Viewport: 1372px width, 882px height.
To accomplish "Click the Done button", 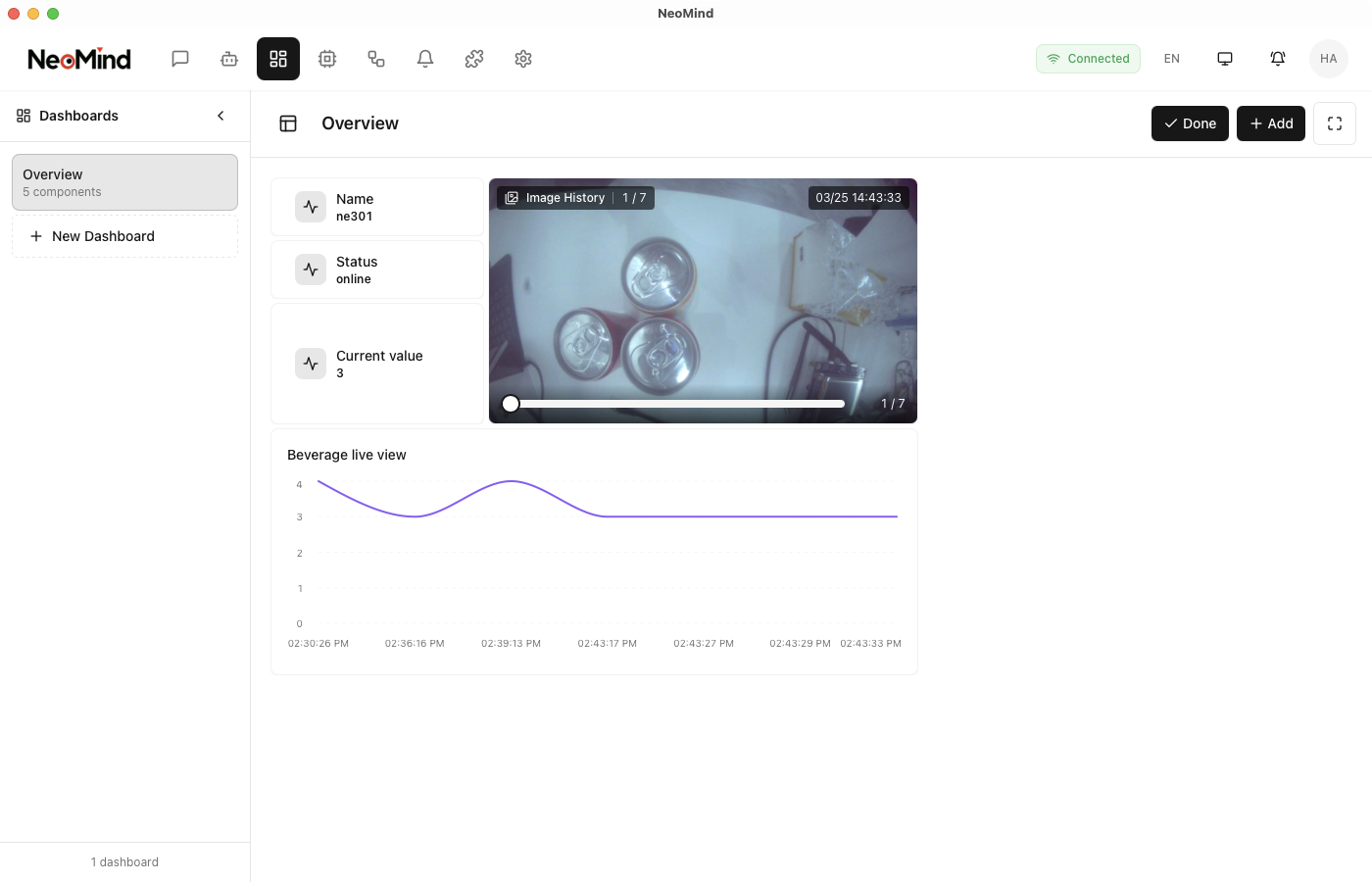I will [1190, 123].
